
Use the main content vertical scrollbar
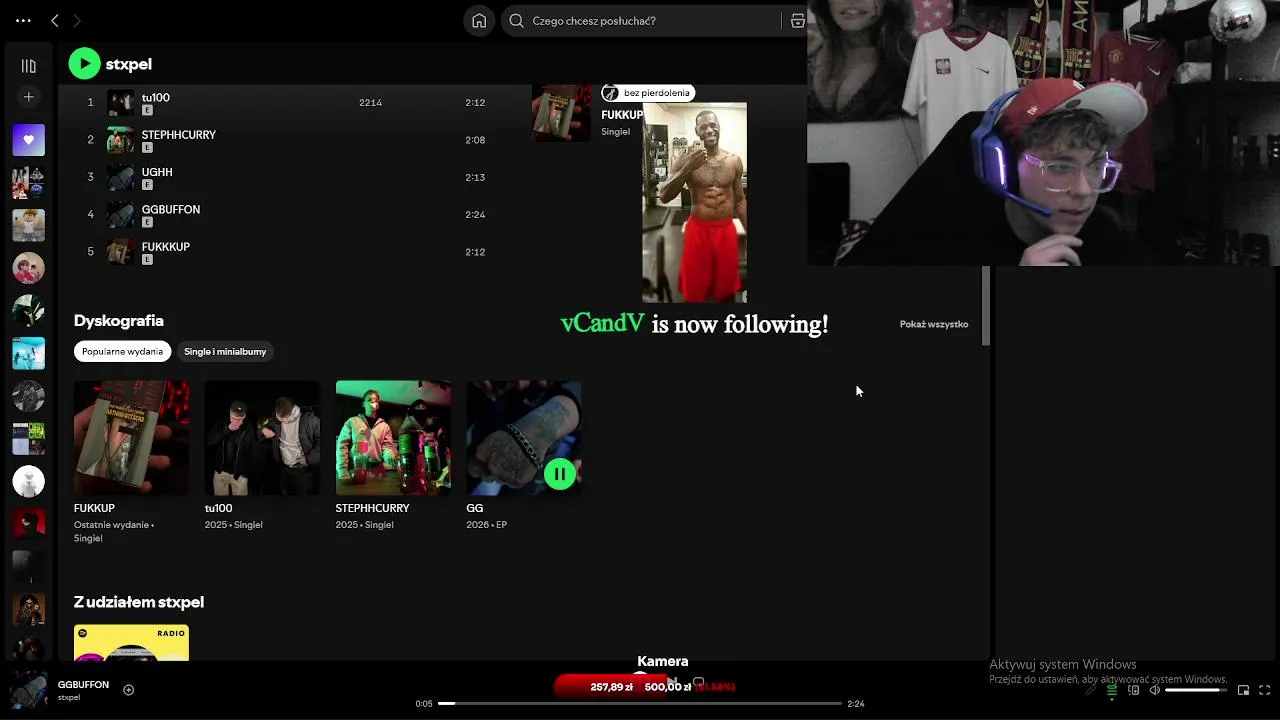pos(986,306)
